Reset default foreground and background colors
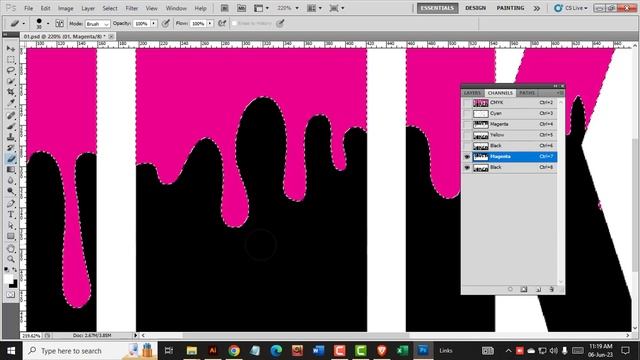 click(7, 270)
